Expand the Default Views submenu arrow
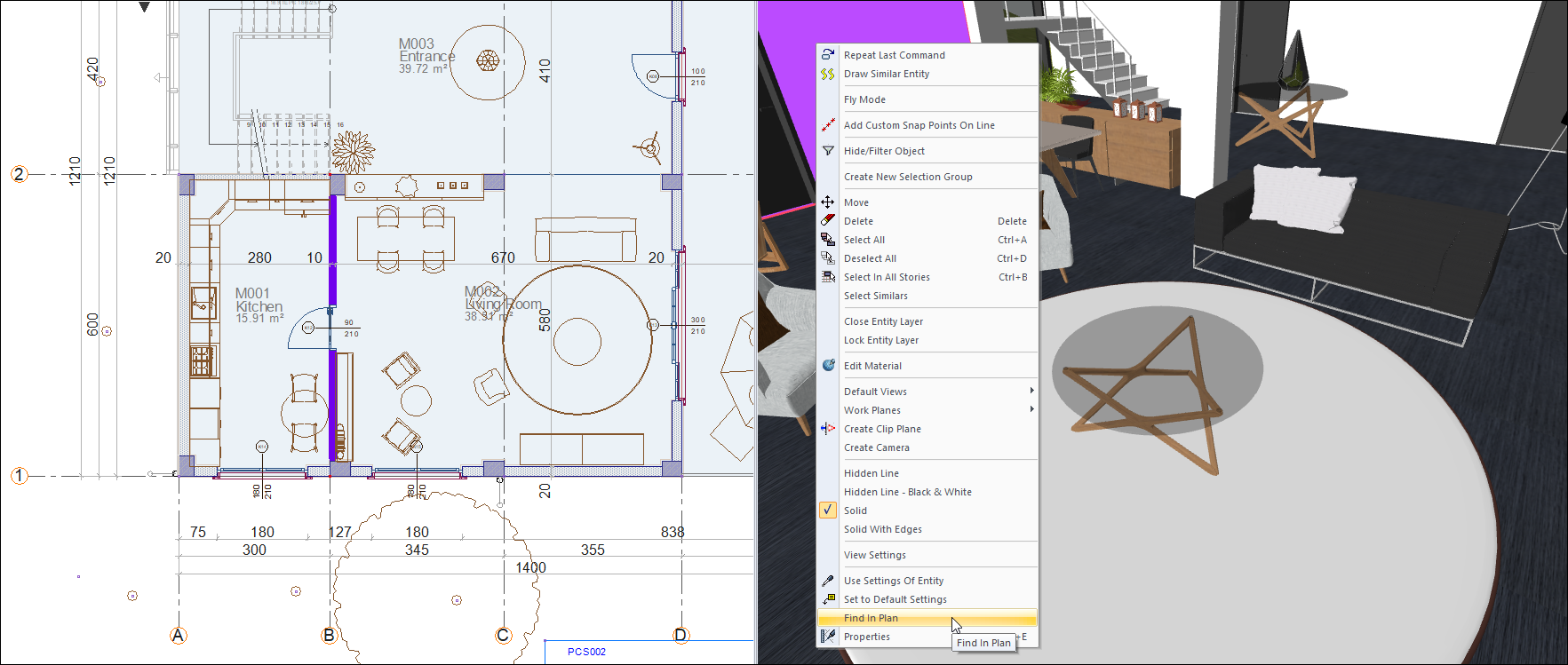Viewport: 1568px width, 665px height. (x=1031, y=392)
